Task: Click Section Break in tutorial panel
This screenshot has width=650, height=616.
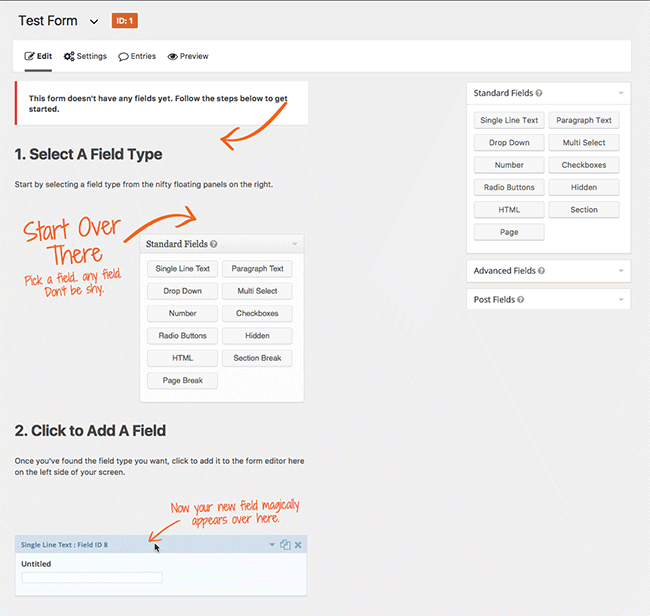Action: click(x=257, y=358)
